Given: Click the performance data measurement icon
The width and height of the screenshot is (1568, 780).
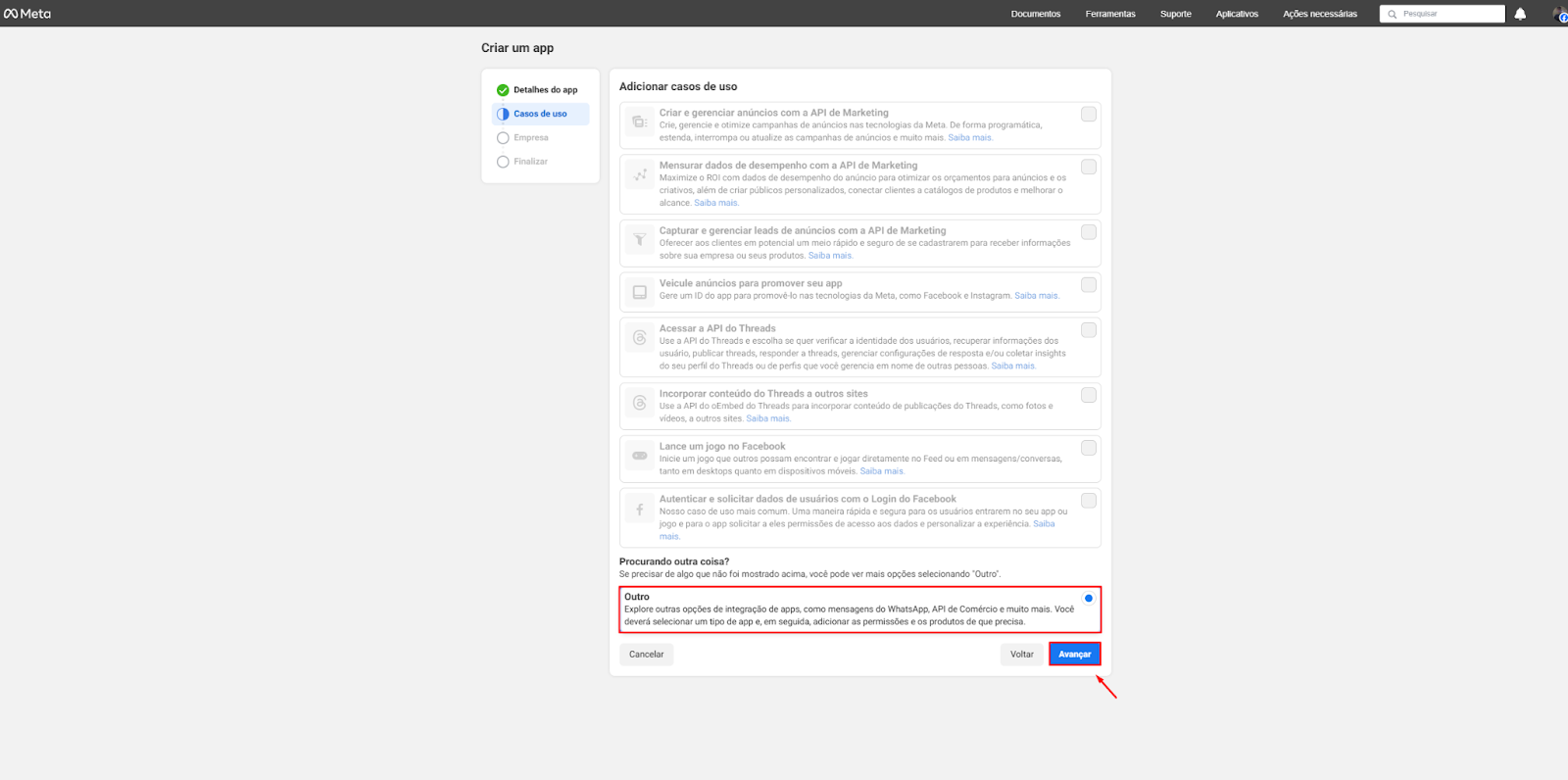Looking at the screenshot, I should tap(640, 175).
